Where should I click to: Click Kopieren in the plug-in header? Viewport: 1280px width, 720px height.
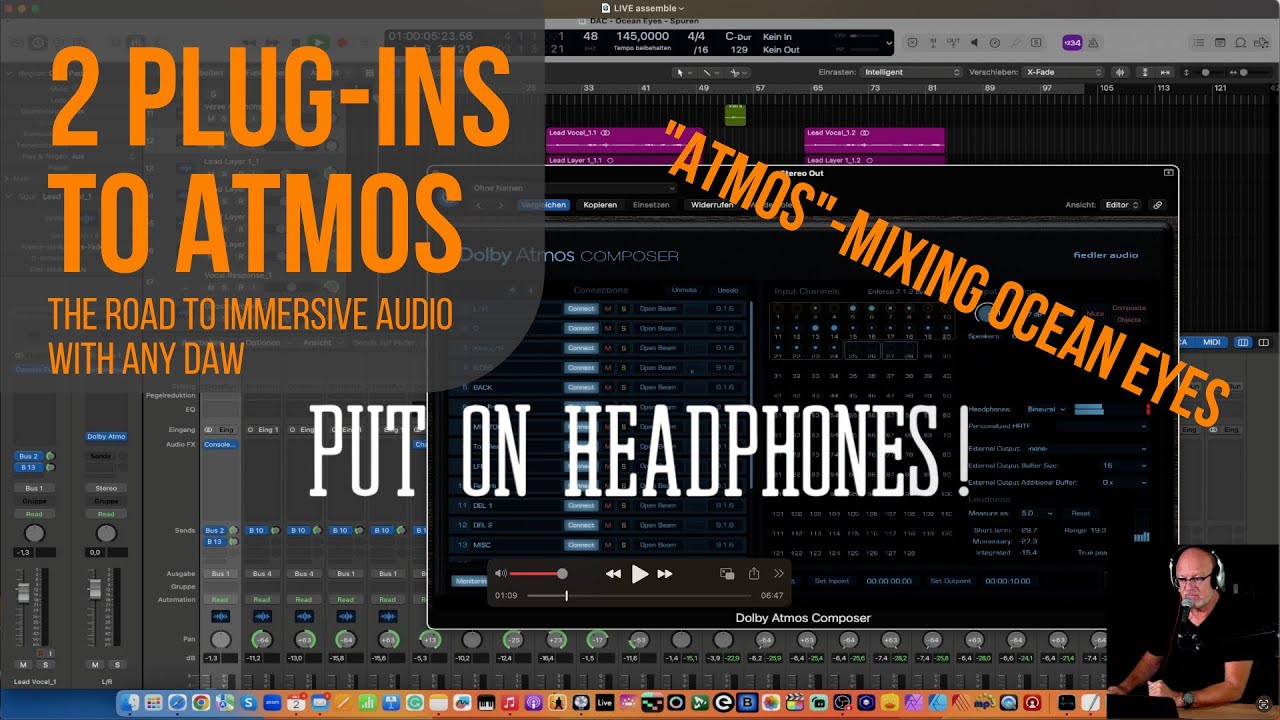(600, 205)
